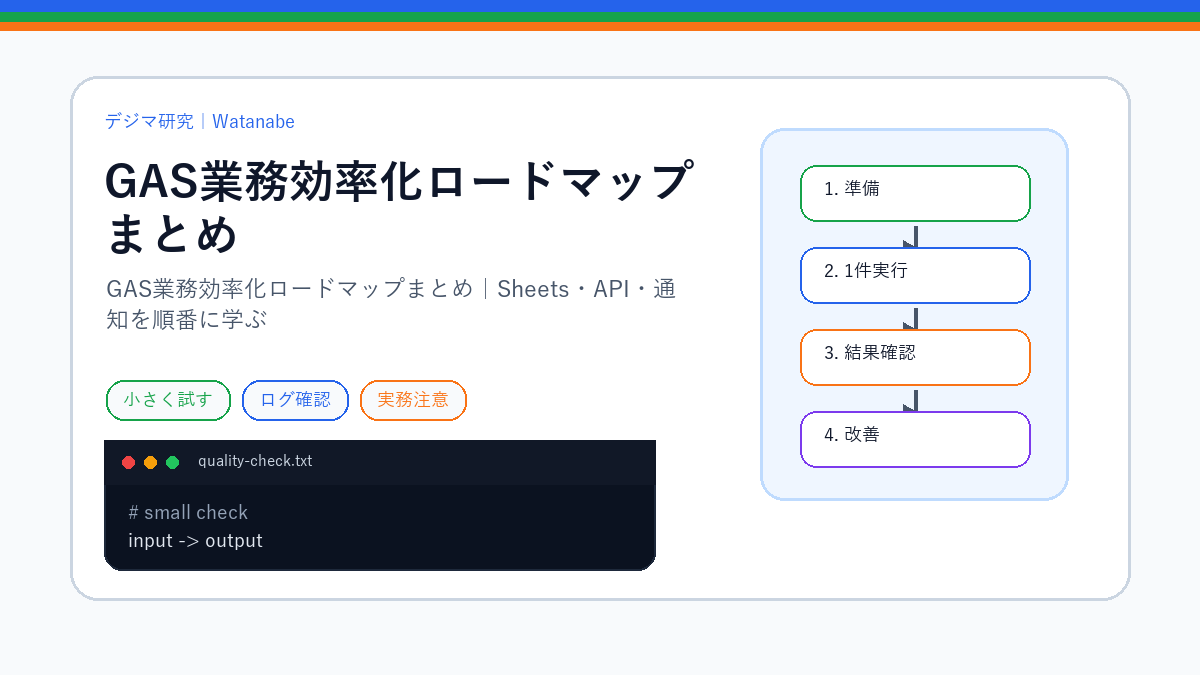Select step box 4. 改善
This screenshot has width=1200, height=675.
point(915,439)
